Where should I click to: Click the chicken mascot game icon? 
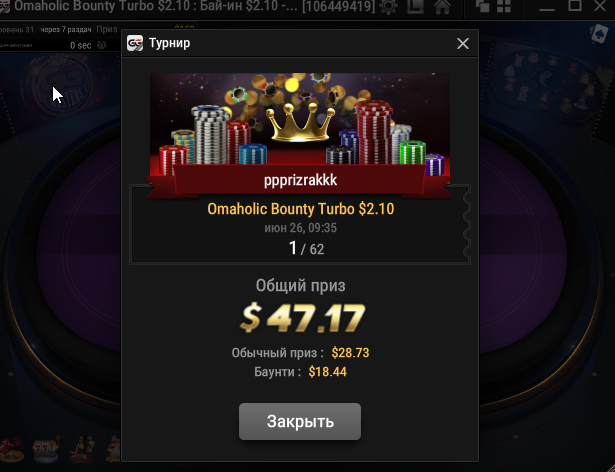click(113, 448)
